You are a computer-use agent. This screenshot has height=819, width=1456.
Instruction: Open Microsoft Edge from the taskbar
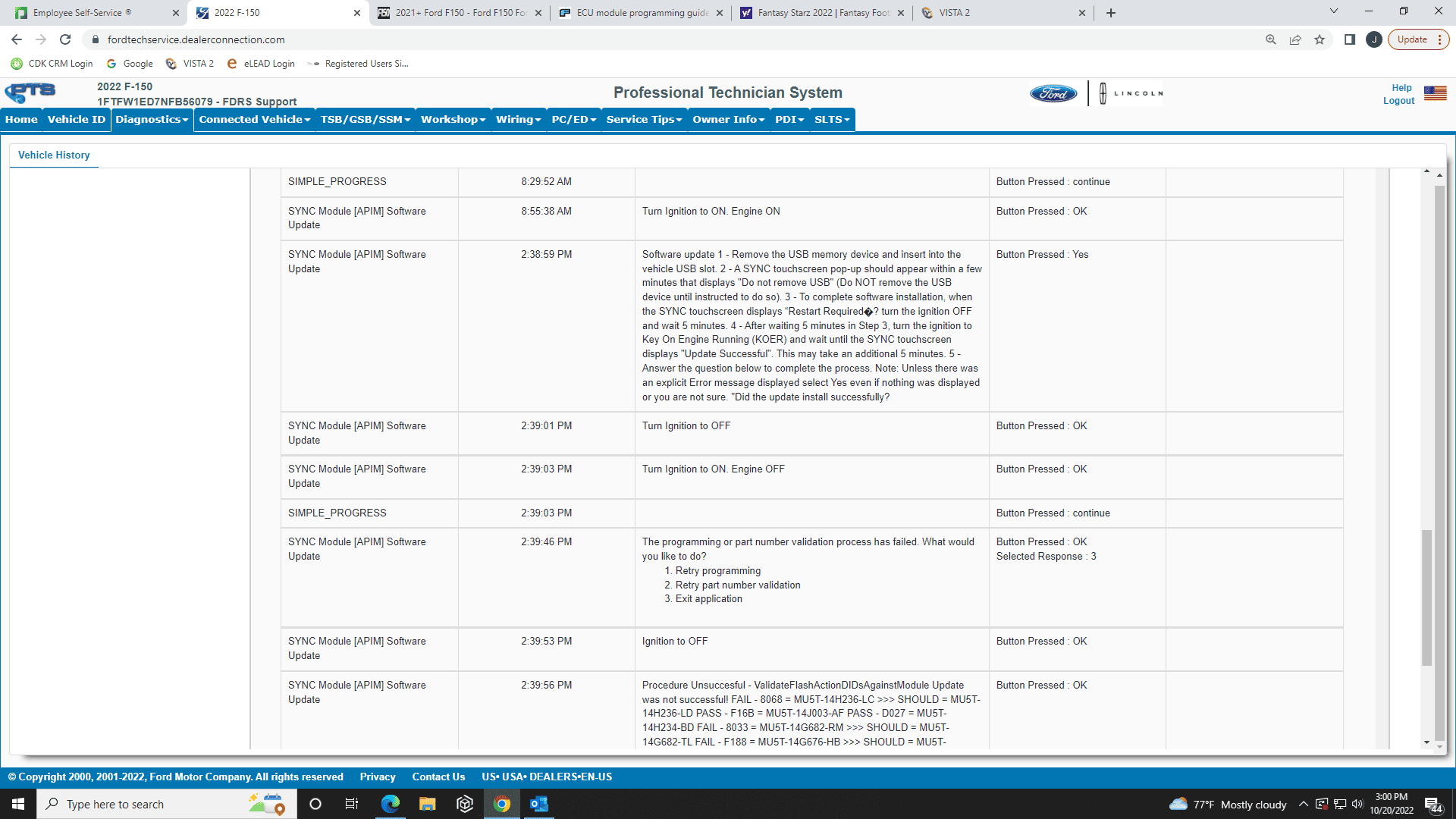click(390, 804)
